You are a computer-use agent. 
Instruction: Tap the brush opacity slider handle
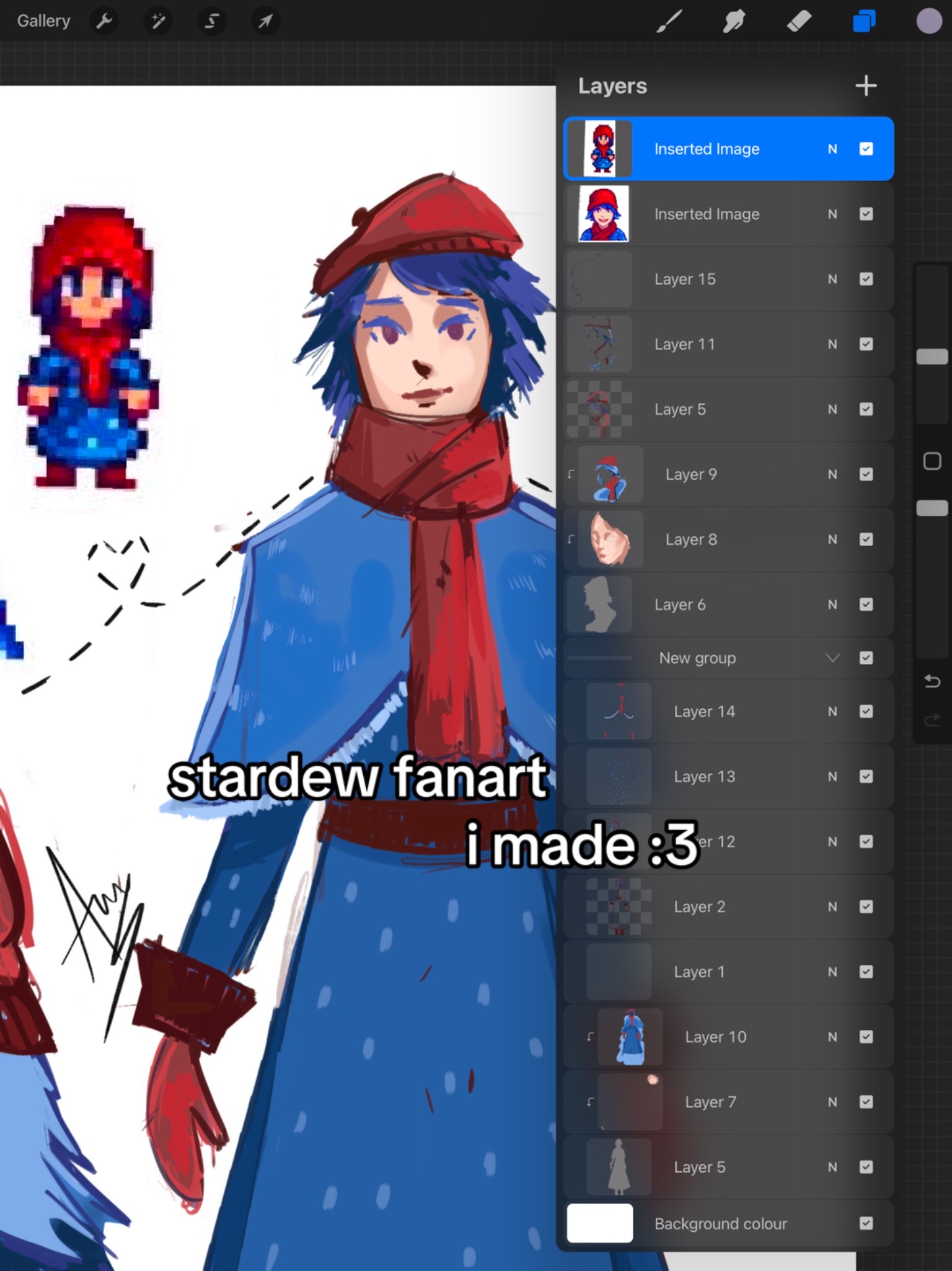point(932,508)
